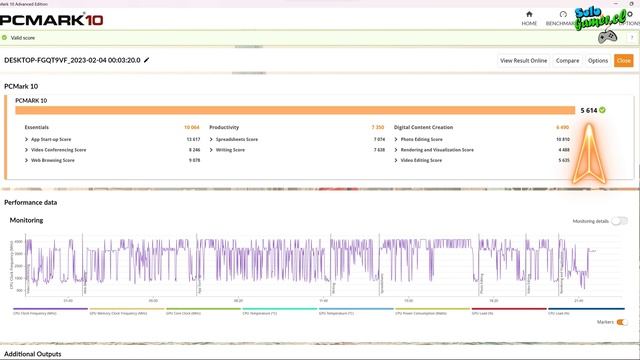Click the Video Editing Score value 5 635
Image resolution: width=640 pixels, height=360 pixels.
pyautogui.click(x=564, y=160)
